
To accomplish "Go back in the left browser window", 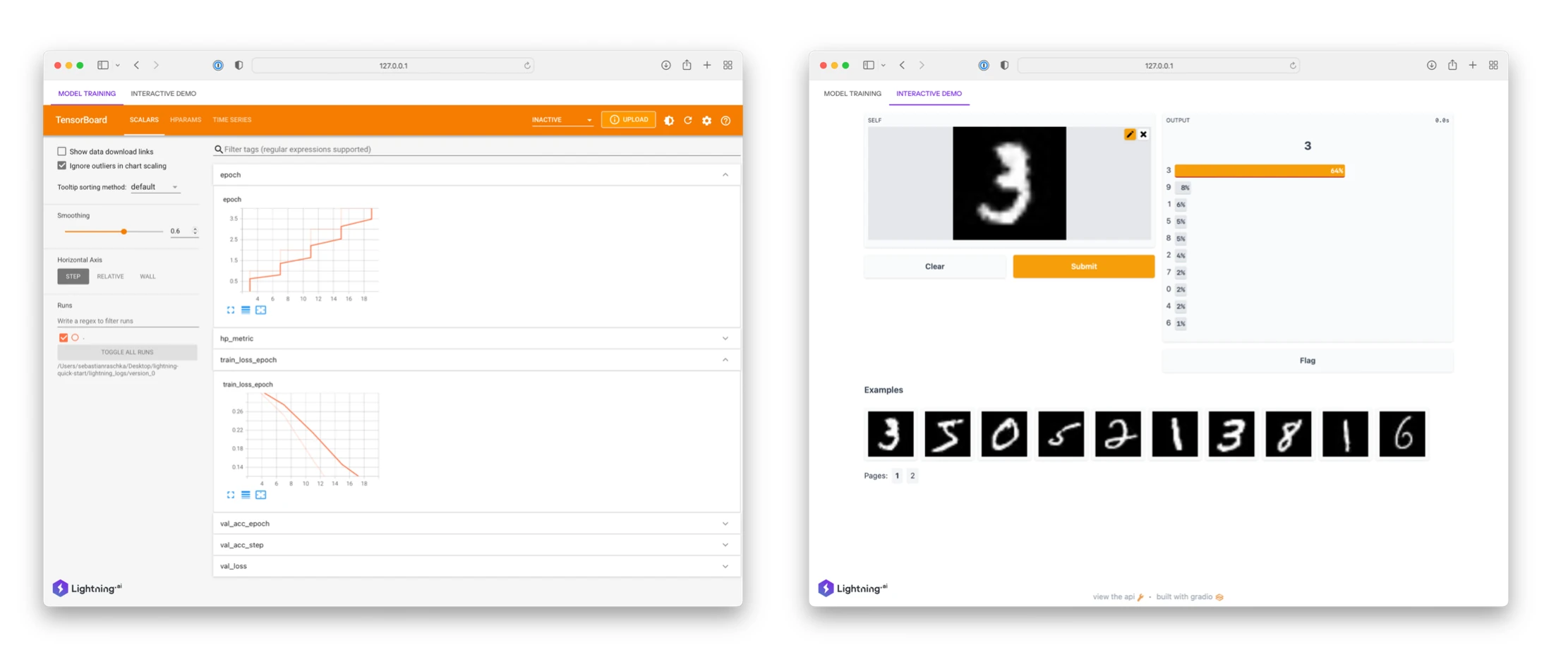I will point(137,65).
